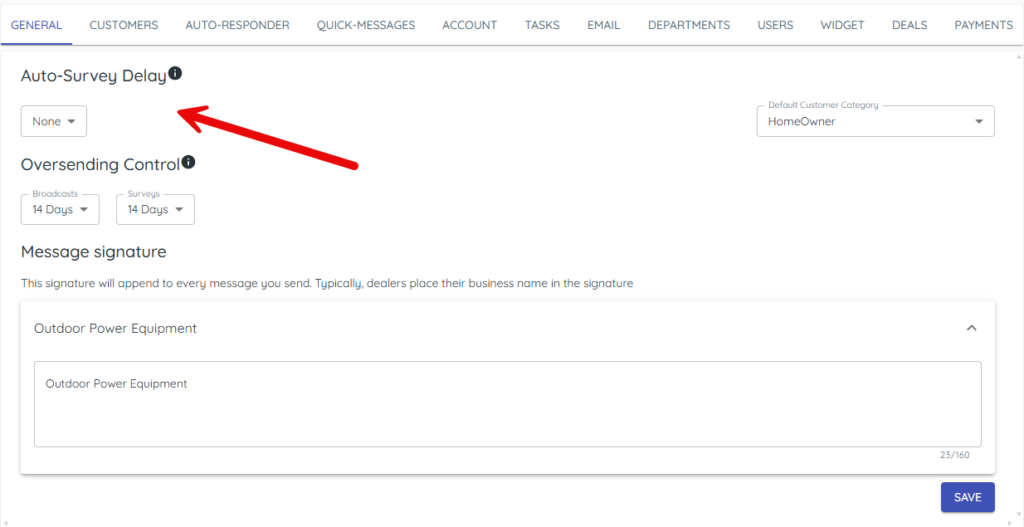Viewport: 1024px width, 527px height.
Task: Select the ACCOUNT tab
Action: (469, 25)
